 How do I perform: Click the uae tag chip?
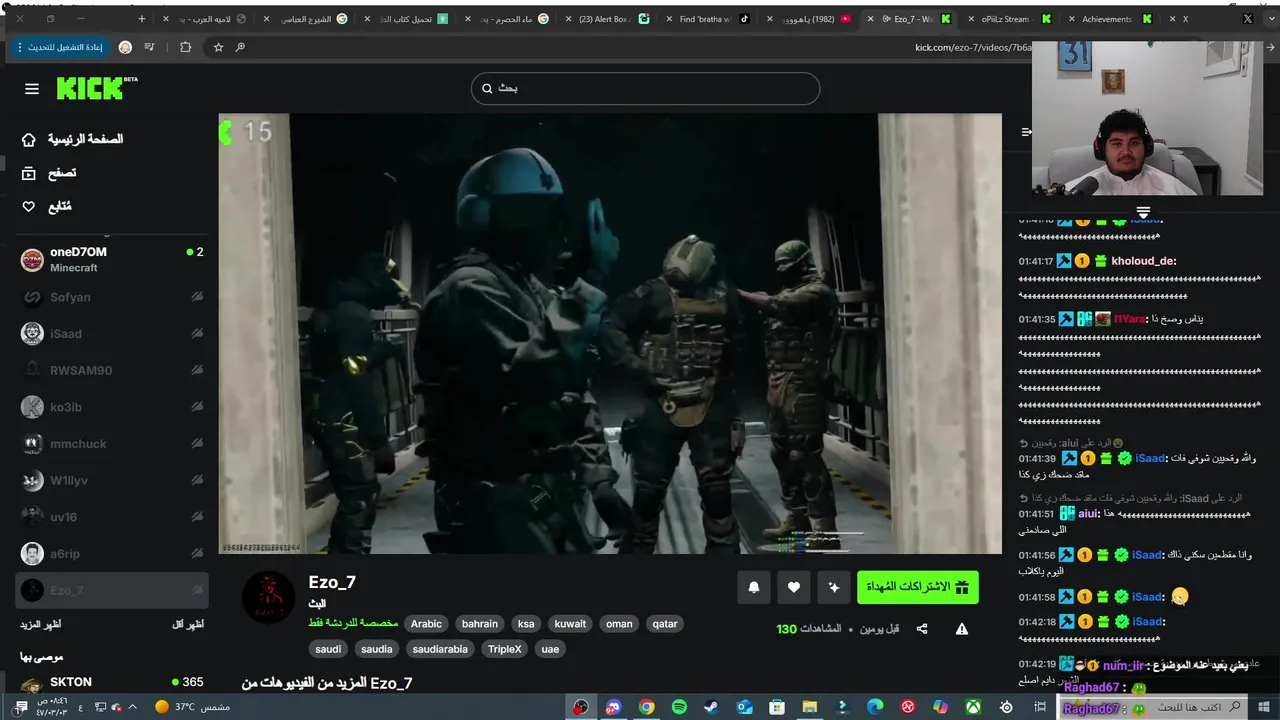pyautogui.click(x=550, y=649)
